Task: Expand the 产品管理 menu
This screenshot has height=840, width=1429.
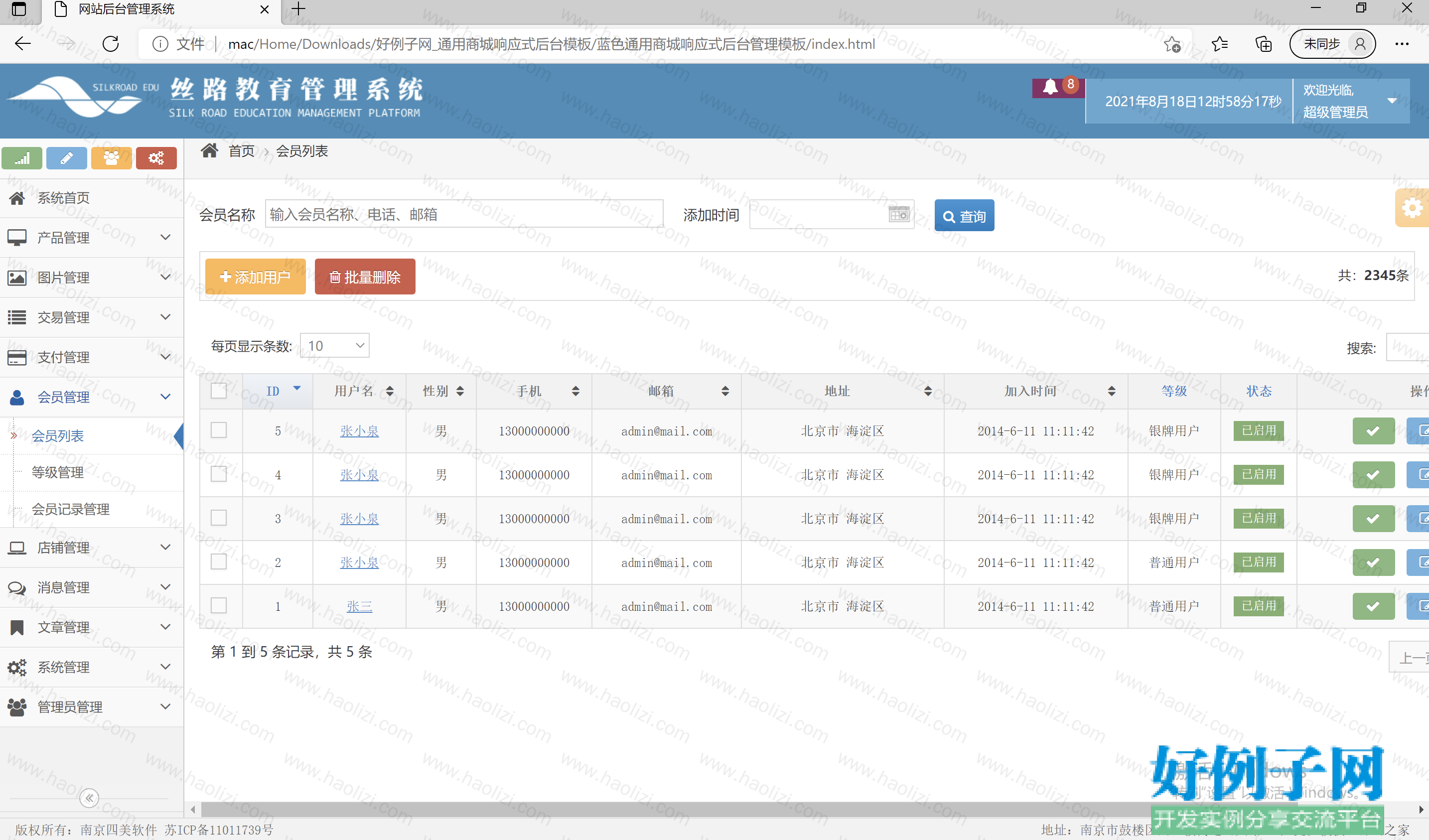Action: tap(91, 238)
